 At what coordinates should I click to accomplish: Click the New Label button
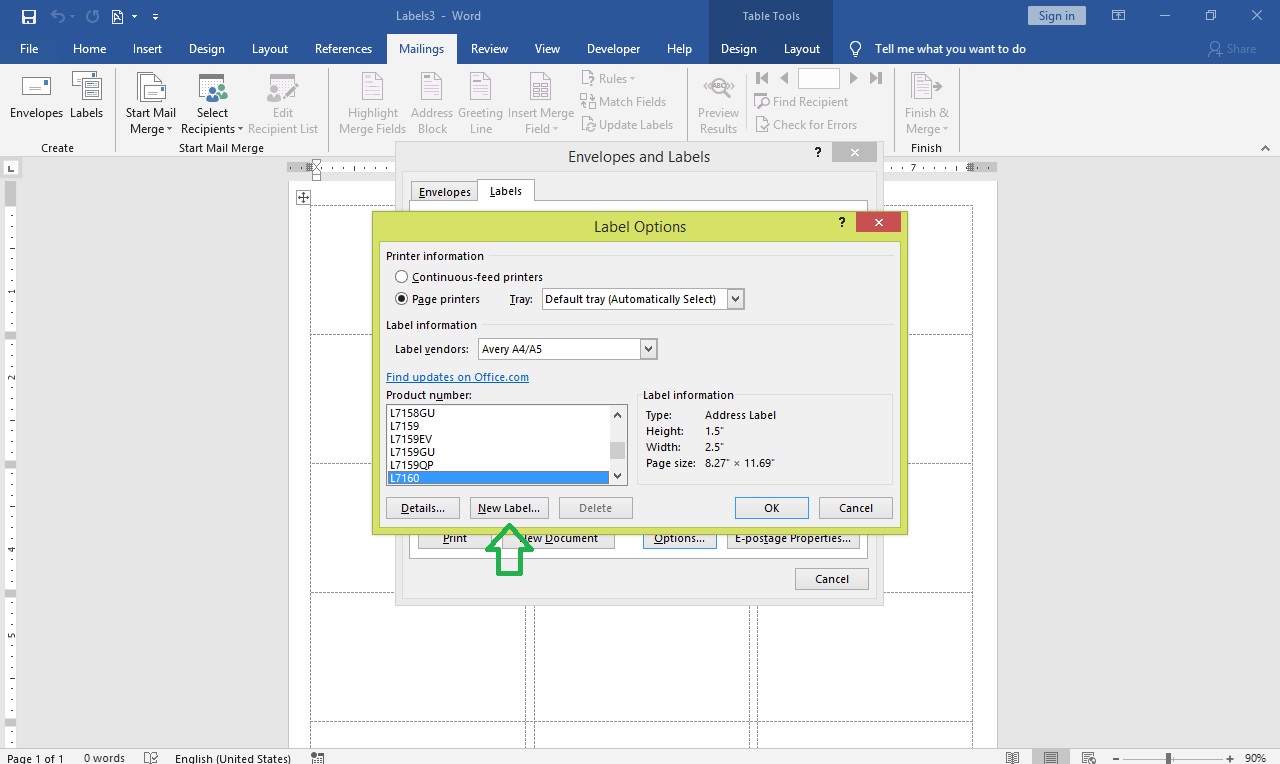509,508
